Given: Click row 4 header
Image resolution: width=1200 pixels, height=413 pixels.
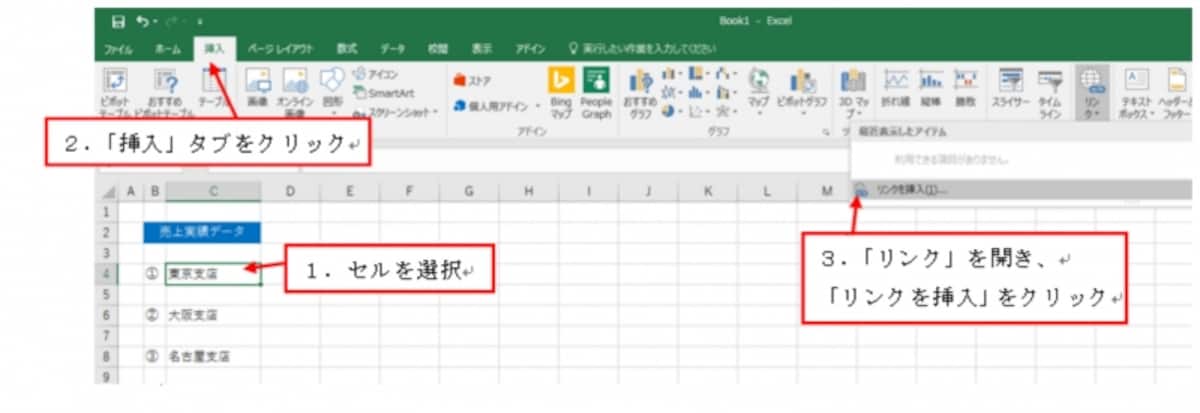Looking at the screenshot, I should point(106,272).
